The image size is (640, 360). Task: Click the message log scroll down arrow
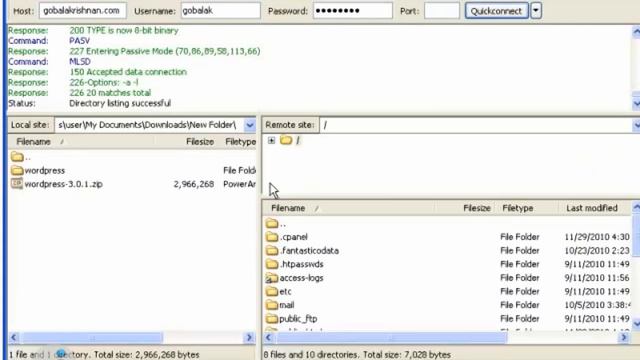pyautogui.click(x=636, y=104)
